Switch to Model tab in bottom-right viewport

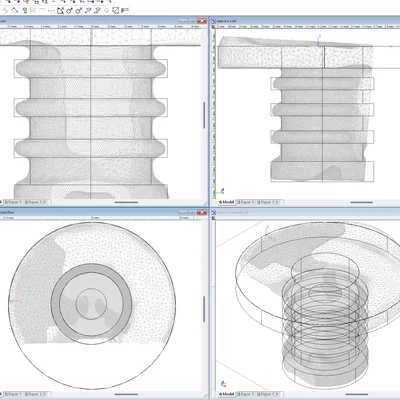pyautogui.click(x=226, y=394)
